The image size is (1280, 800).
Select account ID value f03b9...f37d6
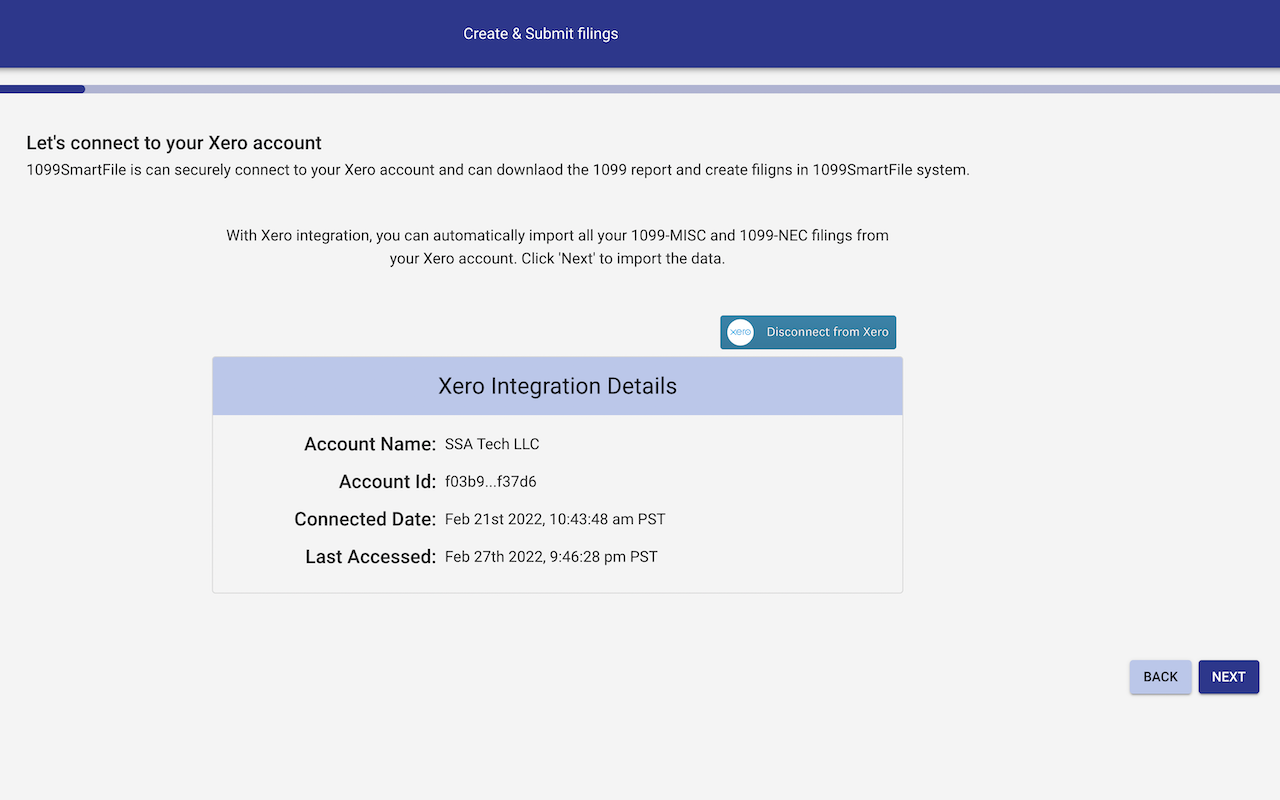click(491, 482)
